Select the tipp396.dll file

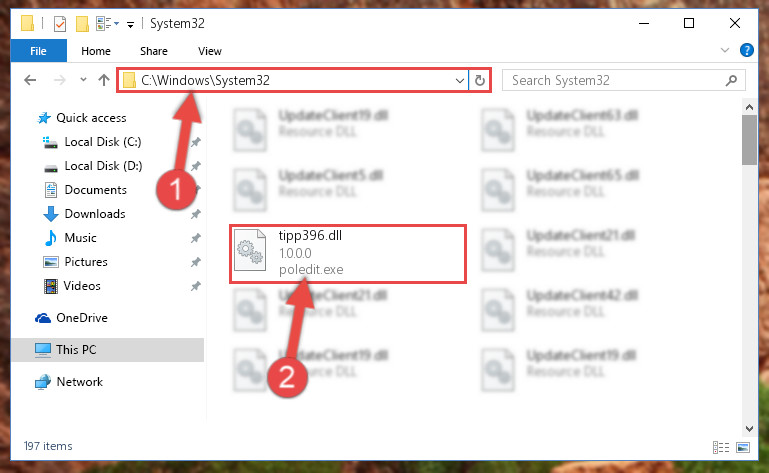(348, 254)
